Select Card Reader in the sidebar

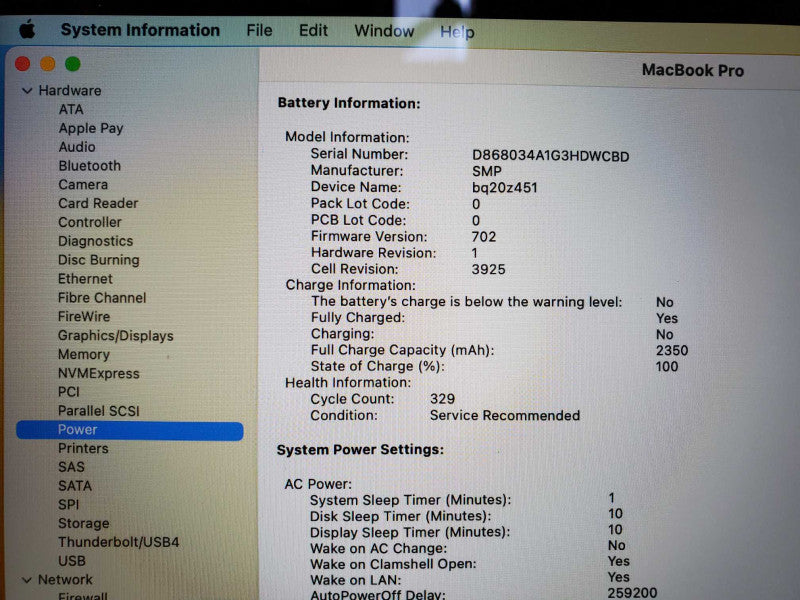(98, 203)
